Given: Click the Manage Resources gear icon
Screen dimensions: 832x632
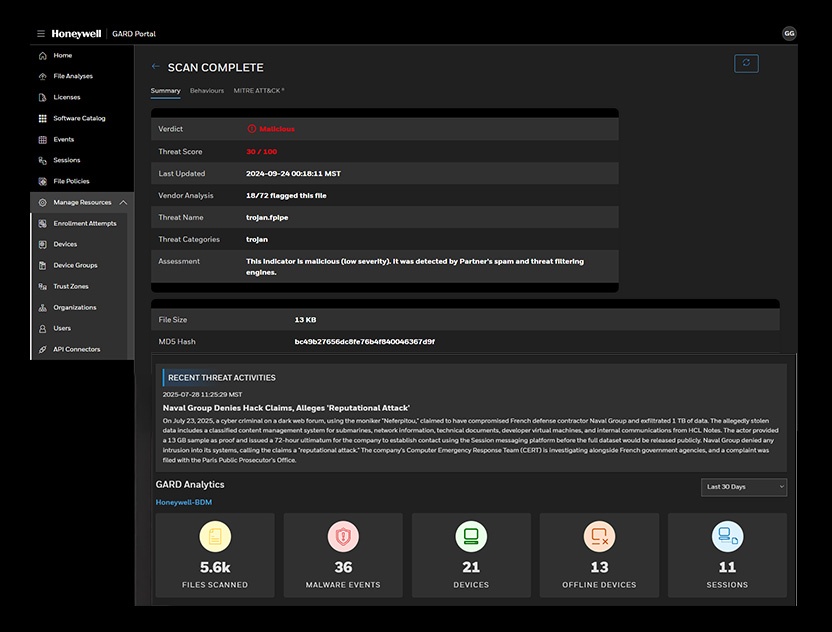Looking at the screenshot, I should point(42,202).
